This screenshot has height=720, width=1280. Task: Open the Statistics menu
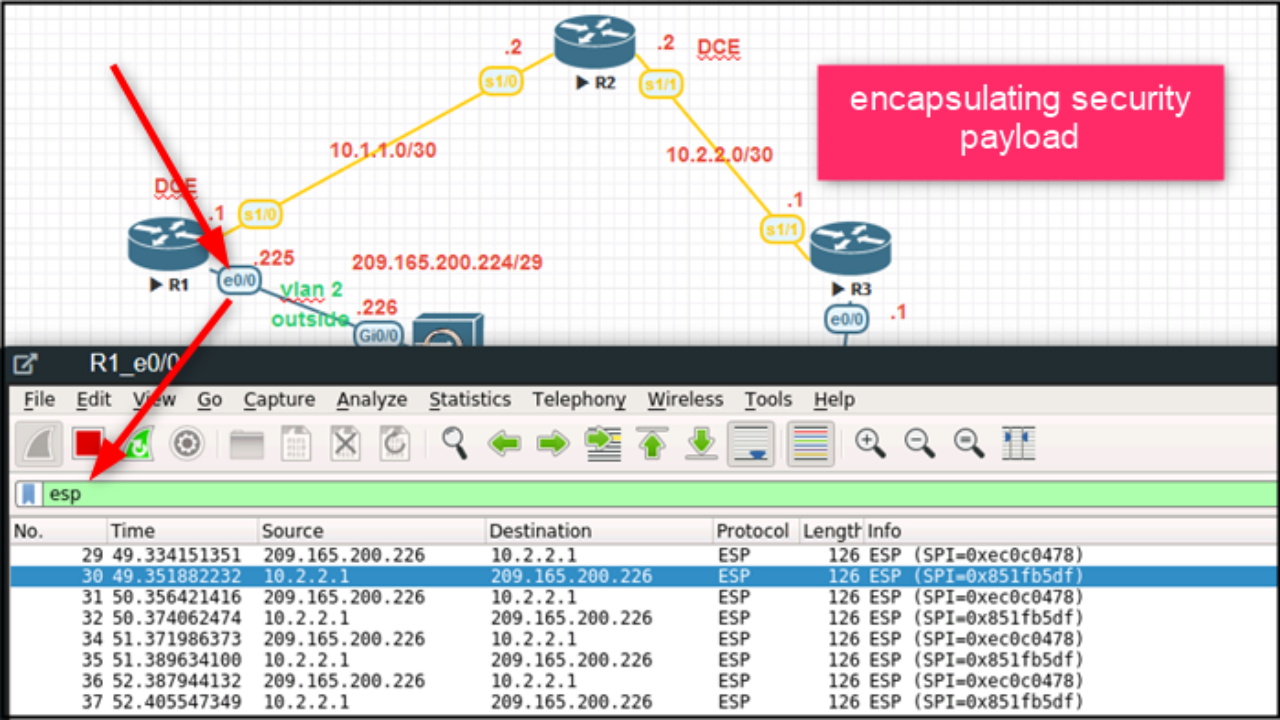pos(469,400)
